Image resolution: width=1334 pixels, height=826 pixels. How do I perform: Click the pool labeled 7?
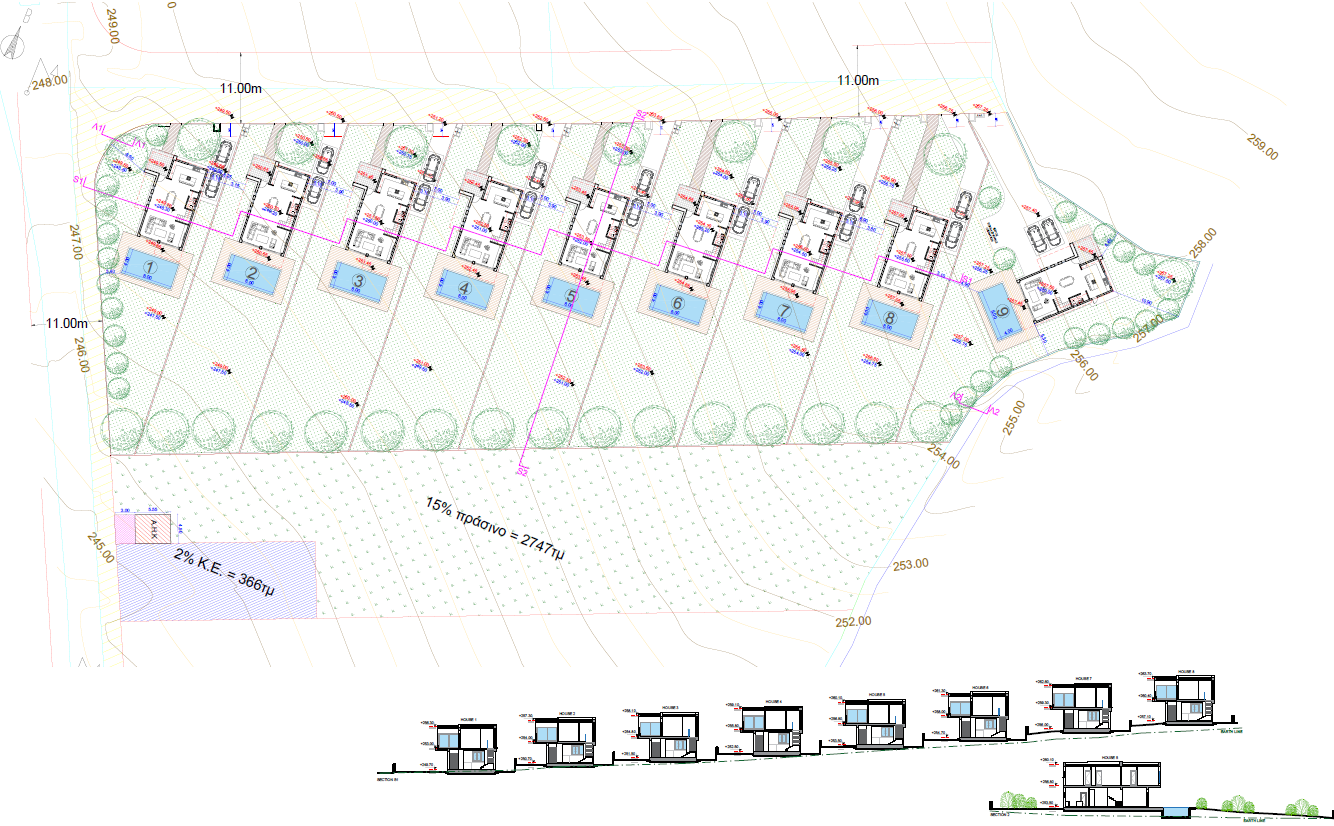[782, 311]
